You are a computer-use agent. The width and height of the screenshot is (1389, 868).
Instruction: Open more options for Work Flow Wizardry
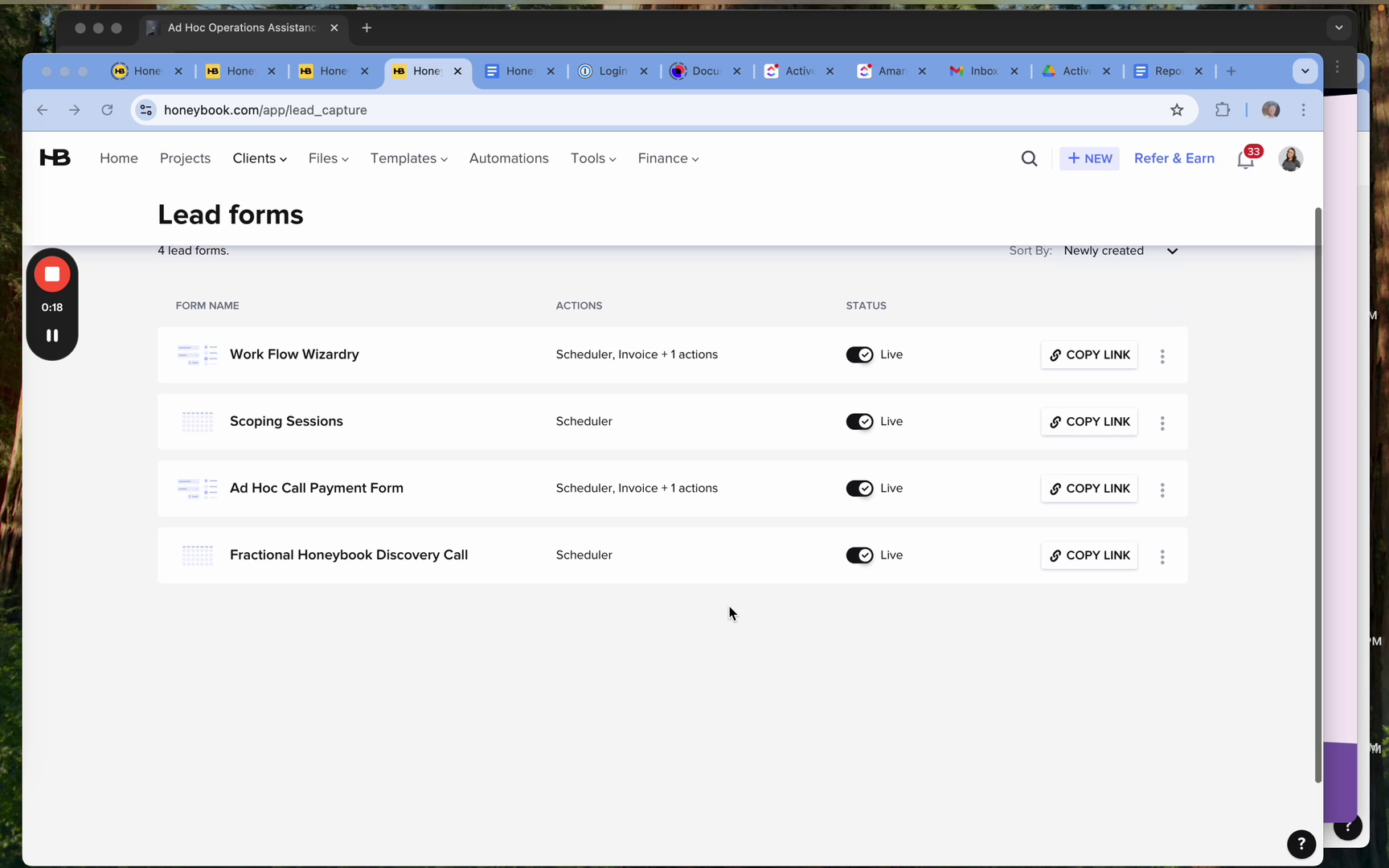(x=1162, y=355)
